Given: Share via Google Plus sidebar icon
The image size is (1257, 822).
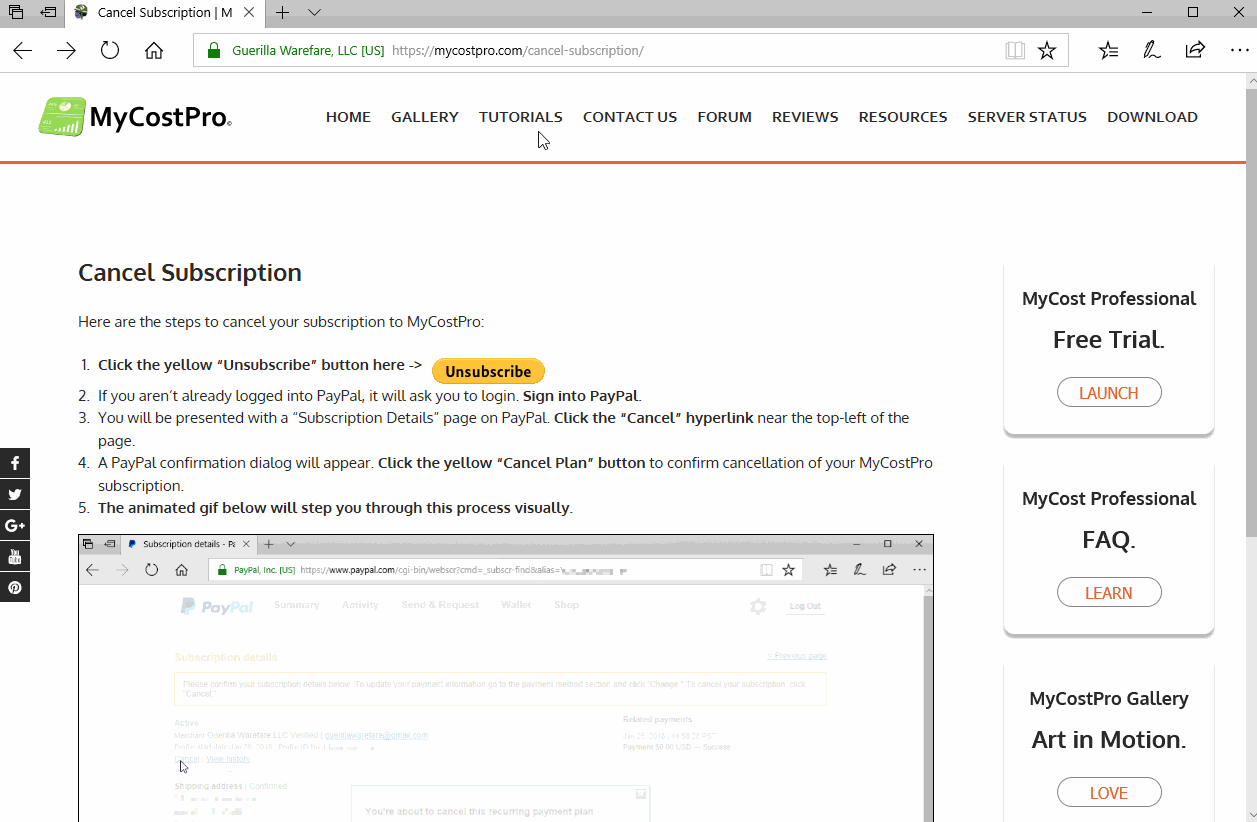Looking at the screenshot, I should tap(15, 525).
